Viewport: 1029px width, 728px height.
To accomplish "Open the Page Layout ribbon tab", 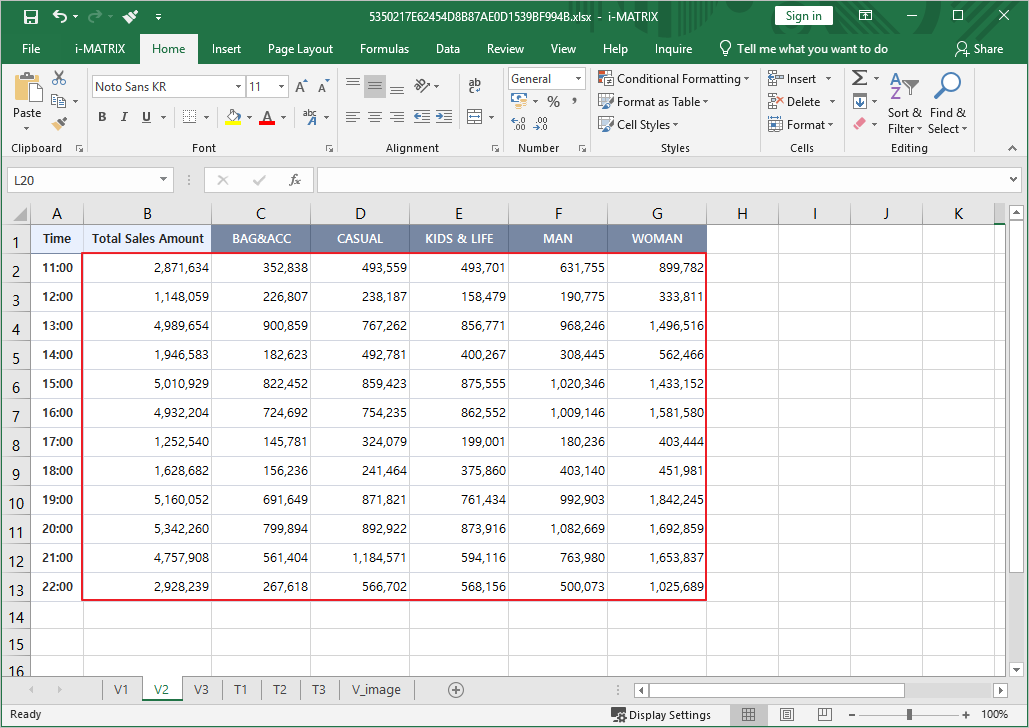I will pyautogui.click(x=300, y=49).
